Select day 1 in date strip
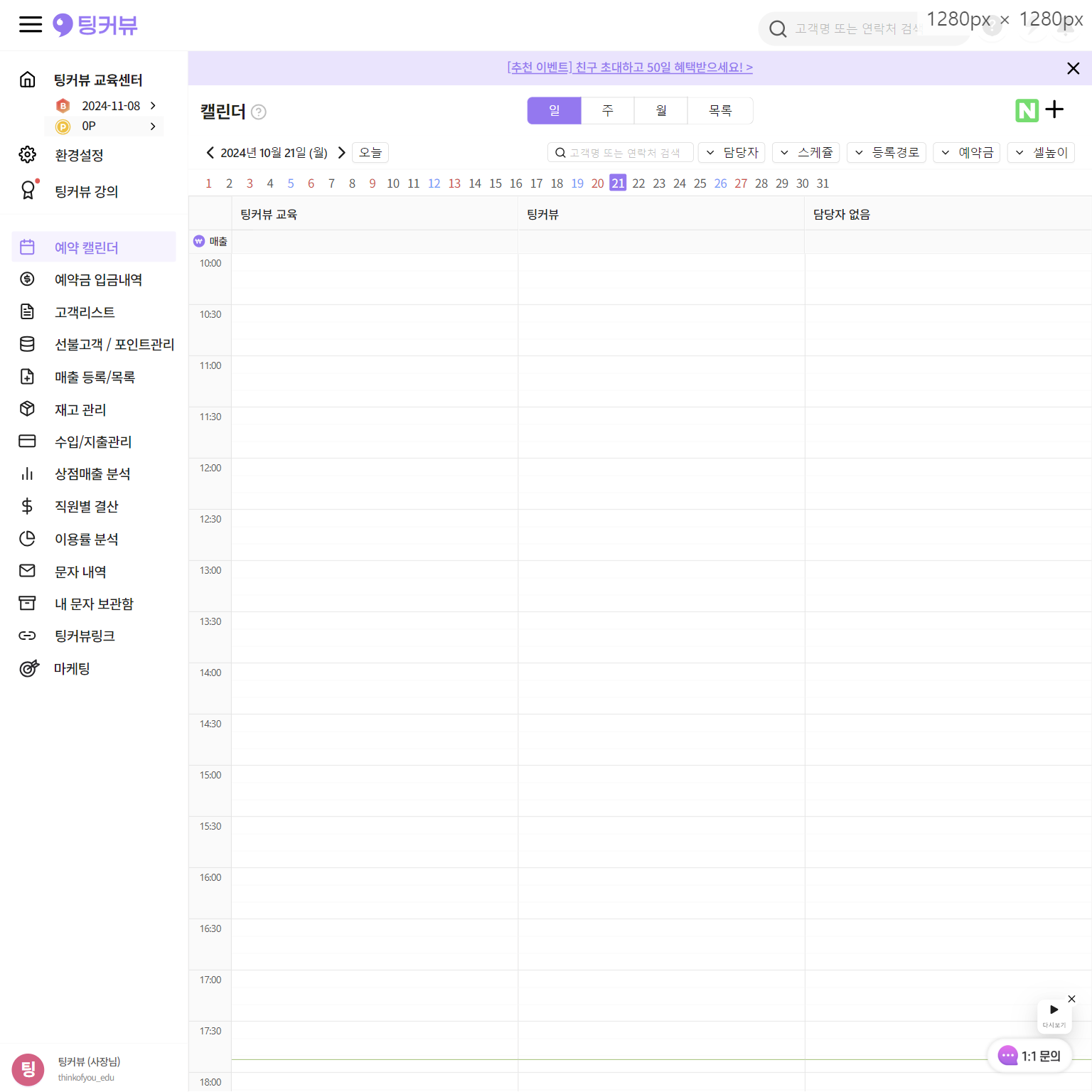1092x1092 pixels. click(x=208, y=183)
